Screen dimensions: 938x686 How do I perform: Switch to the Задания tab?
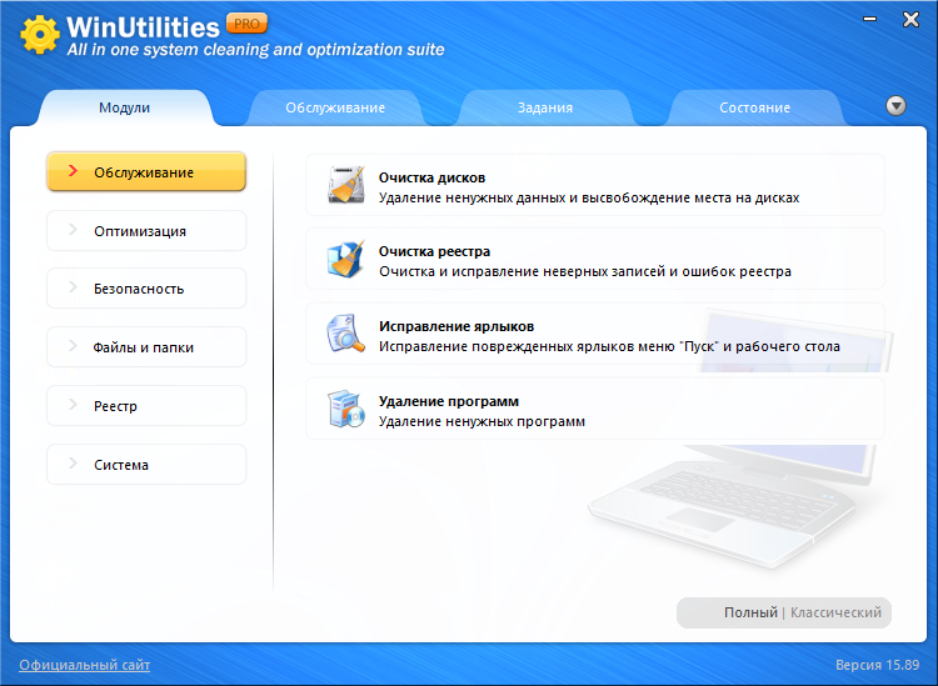pyautogui.click(x=545, y=108)
